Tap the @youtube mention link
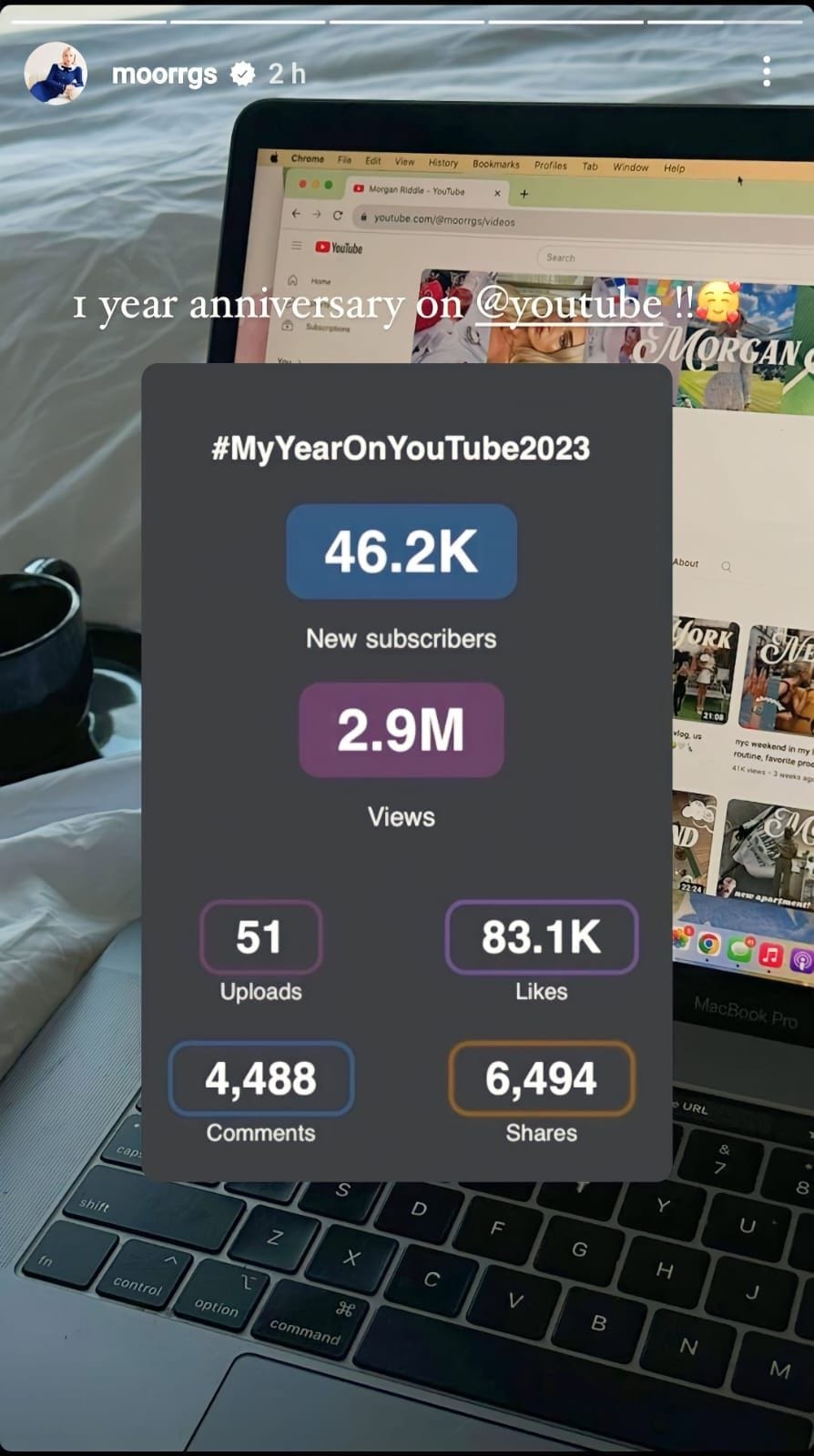 (569, 304)
